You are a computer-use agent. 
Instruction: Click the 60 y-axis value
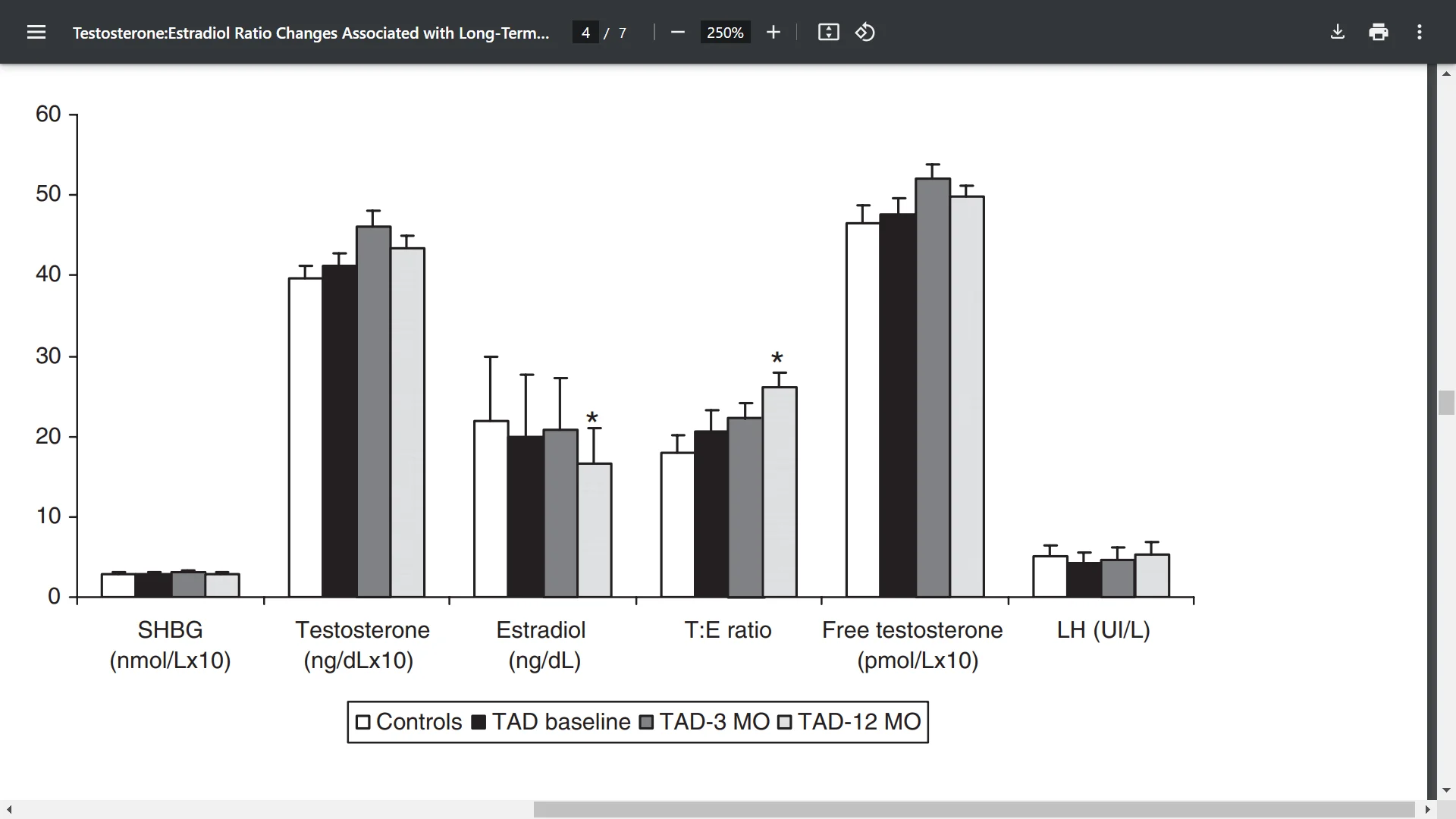click(48, 114)
